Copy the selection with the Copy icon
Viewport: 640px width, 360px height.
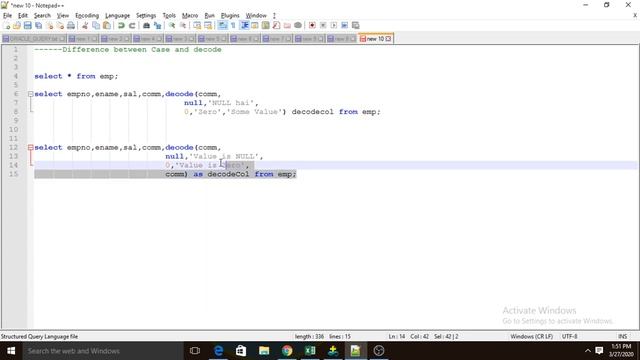(96, 25)
